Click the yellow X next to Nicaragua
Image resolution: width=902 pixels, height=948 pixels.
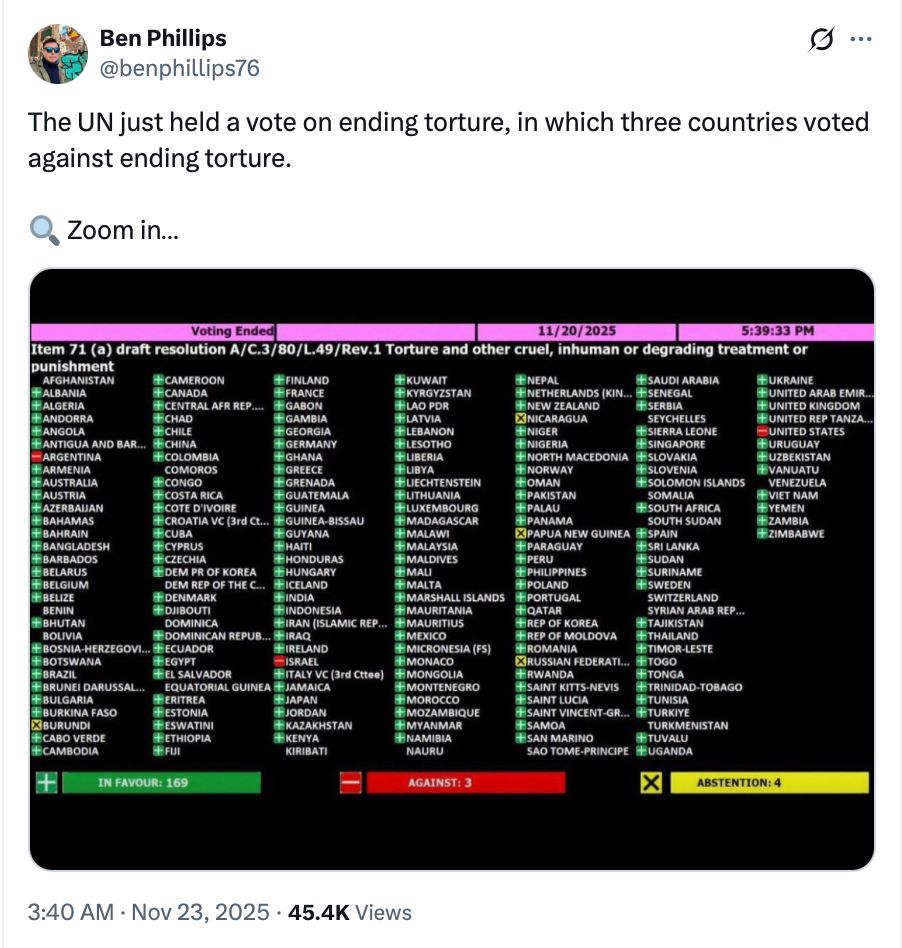pyautogui.click(x=521, y=419)
